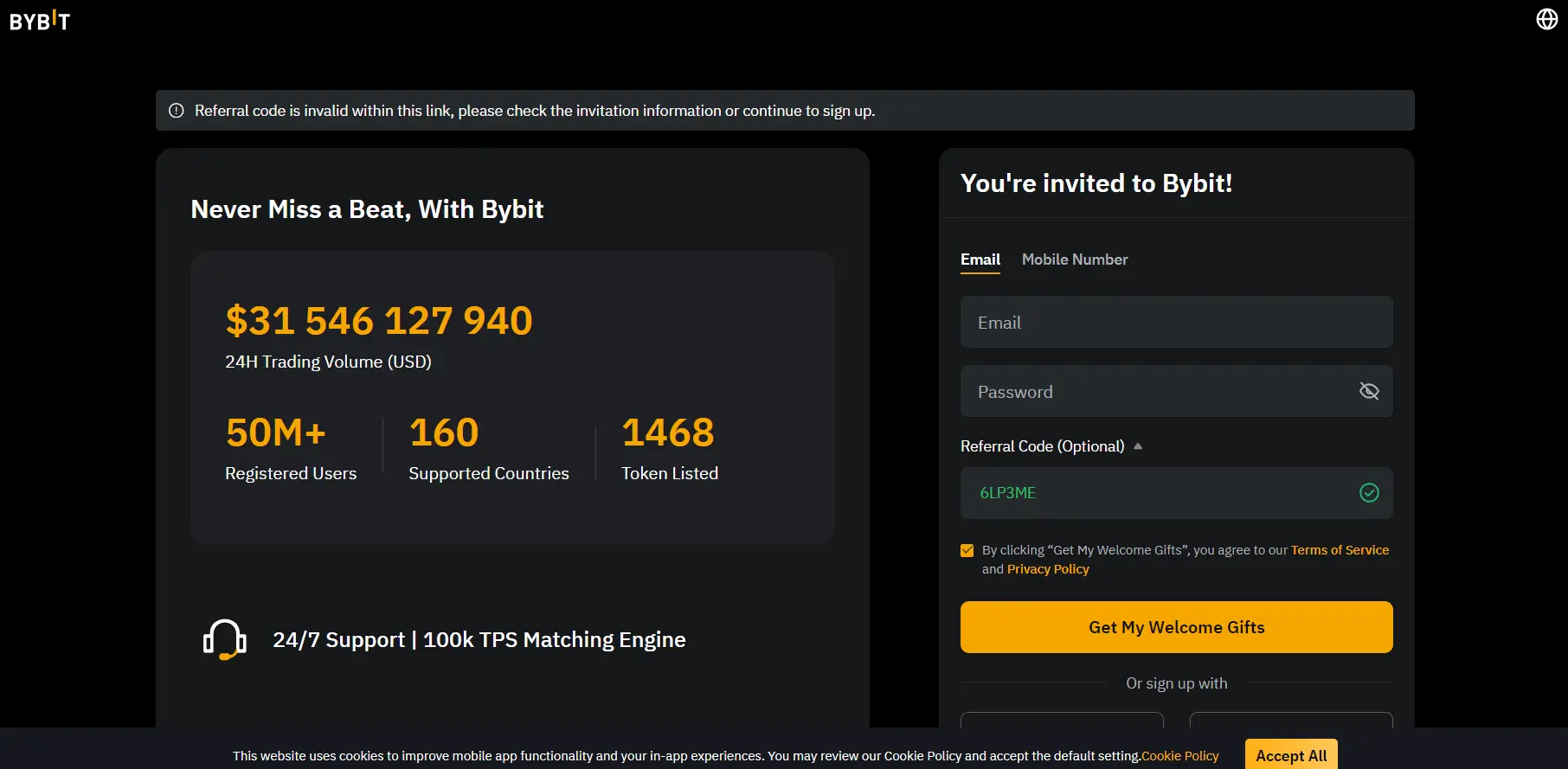Image resolution: width=1568 pixels, height=769 pixels.
Task: Click 24/7 Support | 100k TPS Matching Engine text
Action: (x=479, y=640)
